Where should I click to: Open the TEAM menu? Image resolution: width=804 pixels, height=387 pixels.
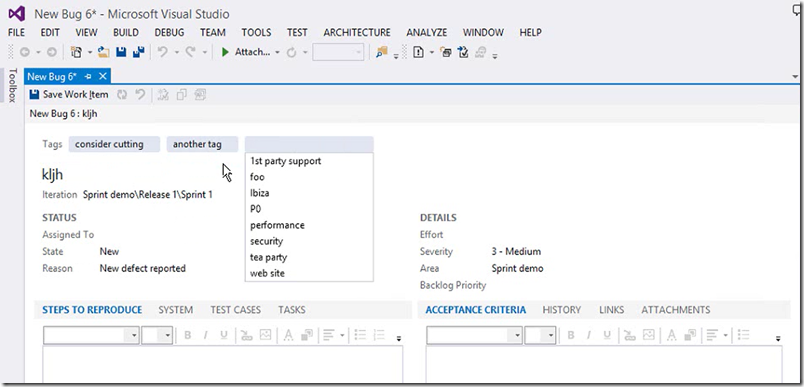click(x=213, y=32)
